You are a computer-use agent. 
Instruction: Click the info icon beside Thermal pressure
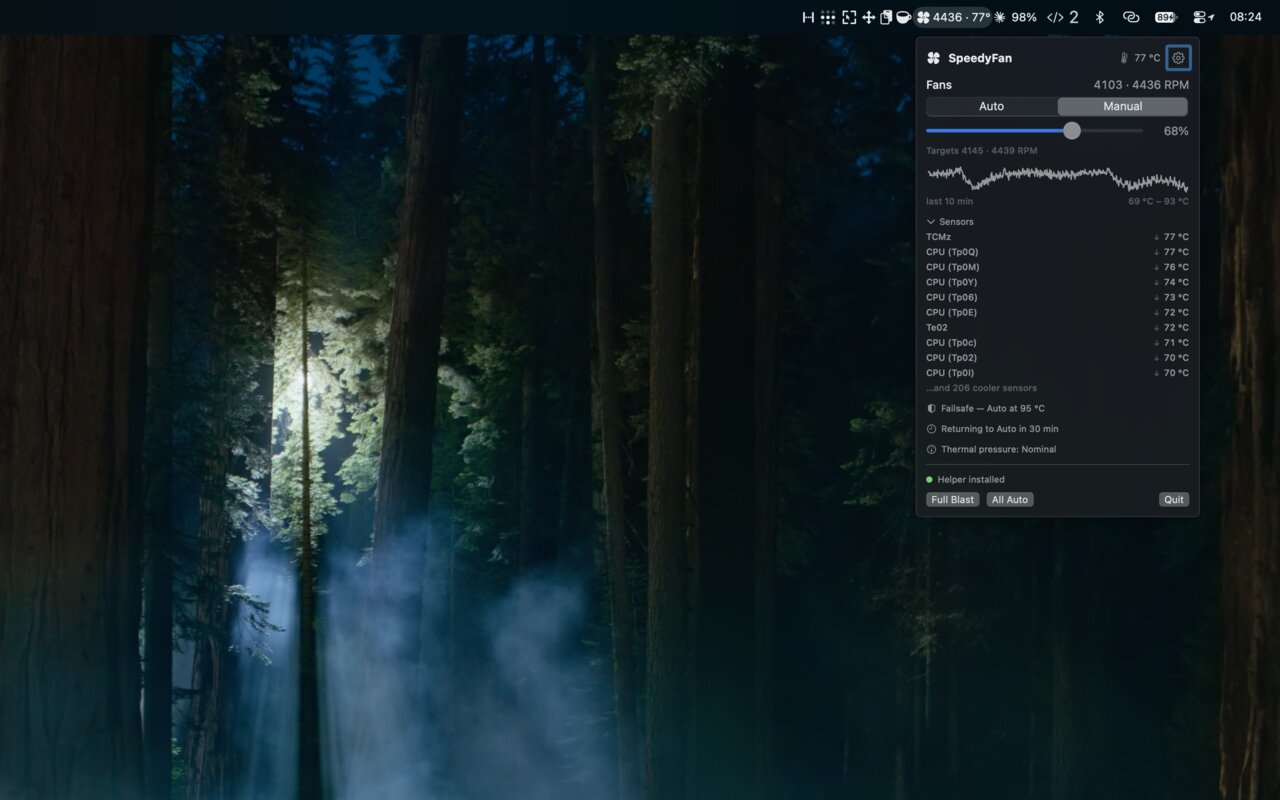coord(931,449)
